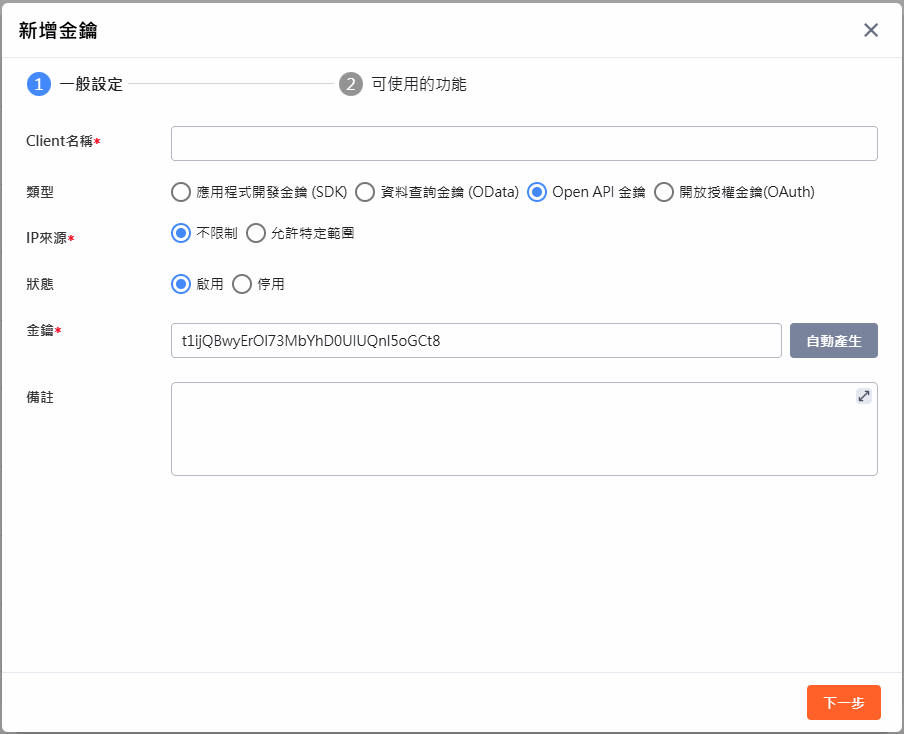Set 狀態 to 停用
Image resolution: width=904 pixels, height=734 pixels.
242,284
